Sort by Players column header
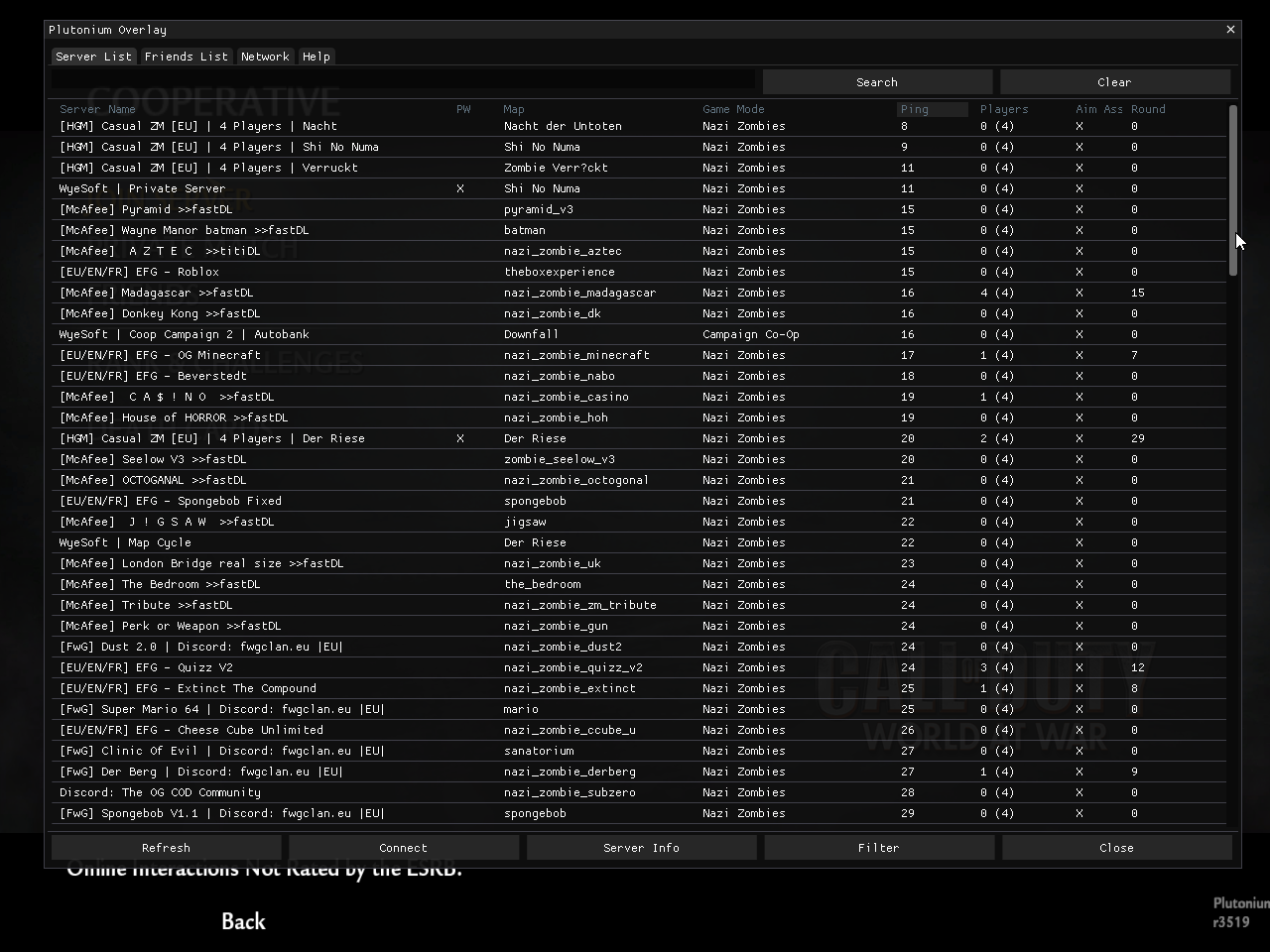This screenshot has width=1270, height=952. click(1004, 109)
